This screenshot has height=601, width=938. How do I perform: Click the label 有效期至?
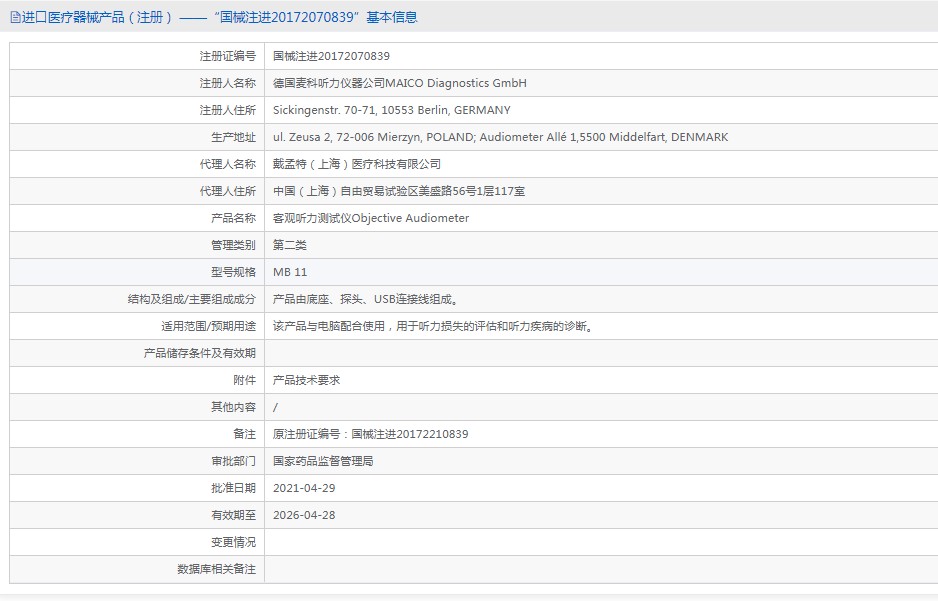pyautogui.click(x=233, y=515)
